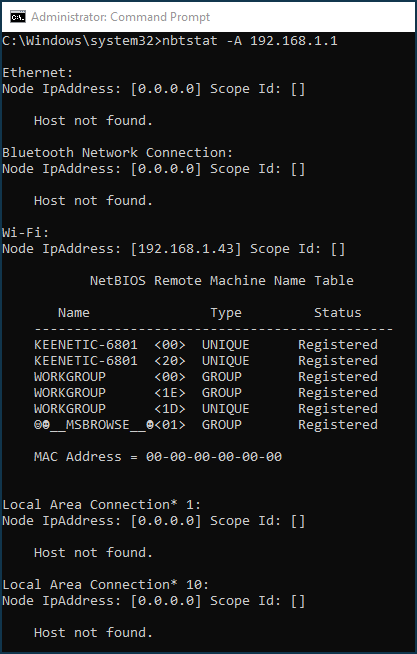Screen dimensions: 417x654
Task: Click the WORKGROUP <1E> row
Action: pyautogui.click(x=206, y=392)
